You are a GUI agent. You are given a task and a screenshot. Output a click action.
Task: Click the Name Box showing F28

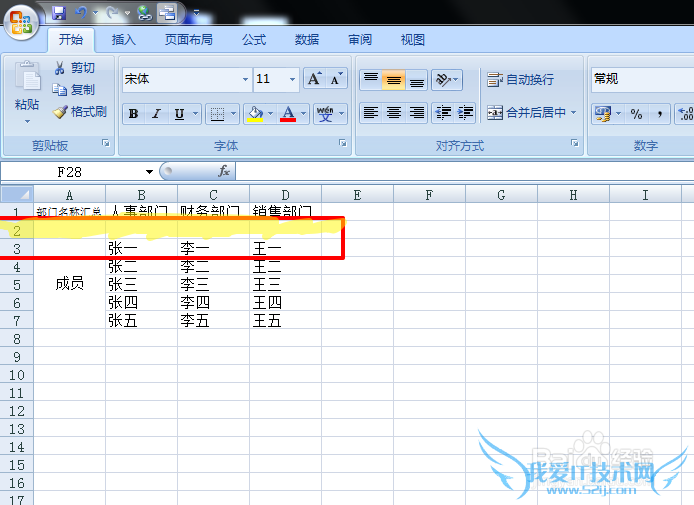point(71,172)
